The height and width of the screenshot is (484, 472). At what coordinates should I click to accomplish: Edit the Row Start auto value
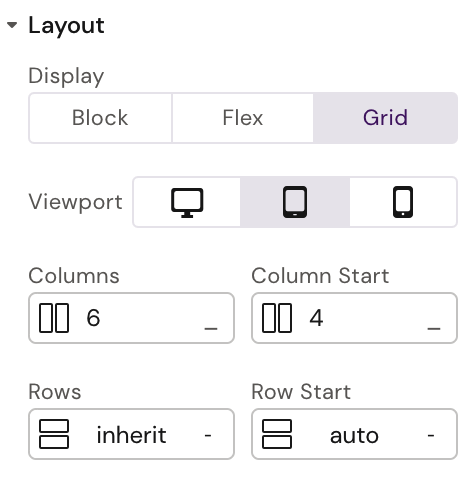(x=354, y=435)
